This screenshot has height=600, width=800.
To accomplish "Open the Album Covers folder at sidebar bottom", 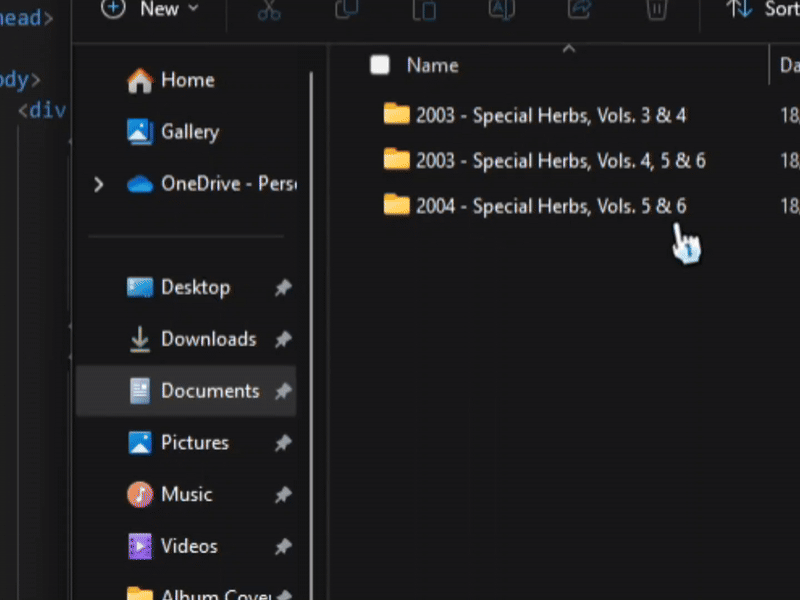I will click(x=210, y=592).
